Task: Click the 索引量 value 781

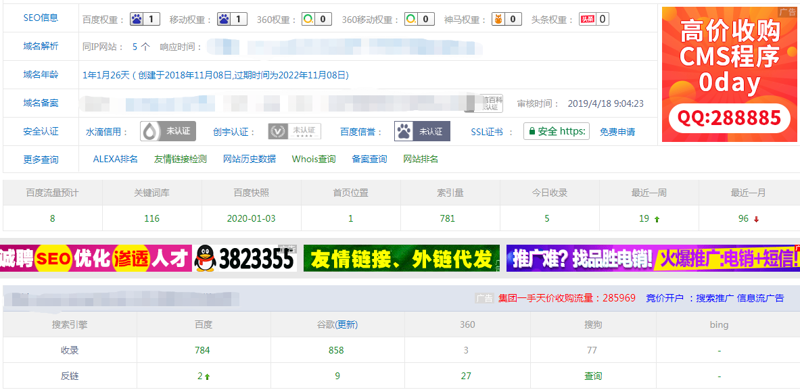Action: [447, 218]
